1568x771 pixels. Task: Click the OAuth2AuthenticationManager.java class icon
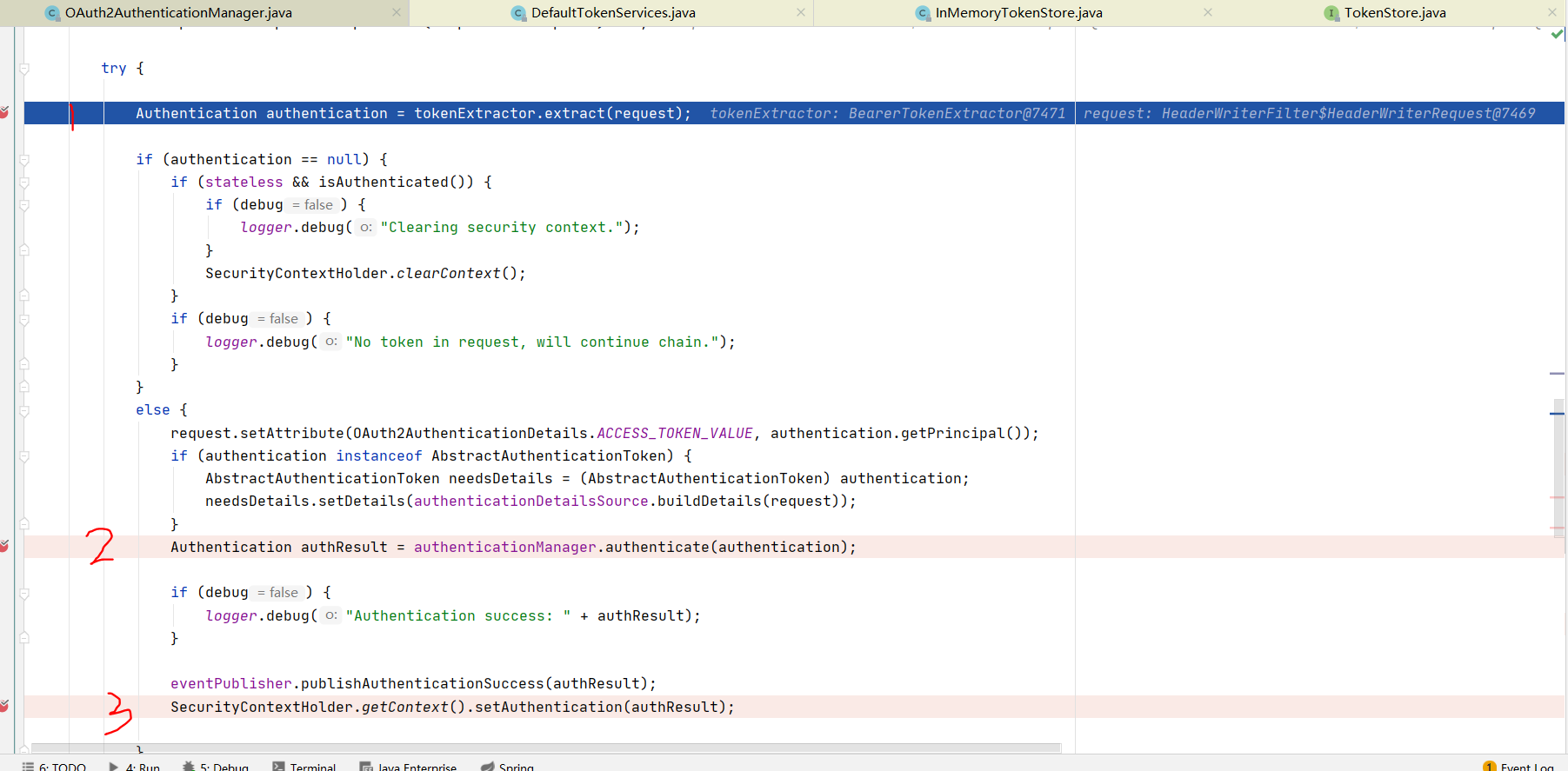pyautogui.click(x=52, y=13)
